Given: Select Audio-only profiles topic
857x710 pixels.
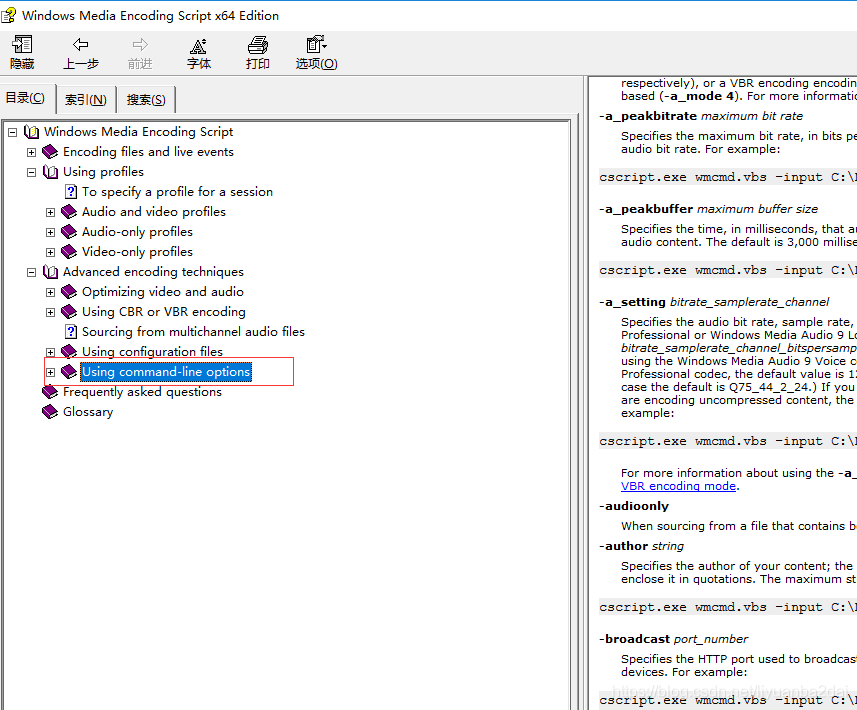Looking at the screenshot, I should 137,232.
